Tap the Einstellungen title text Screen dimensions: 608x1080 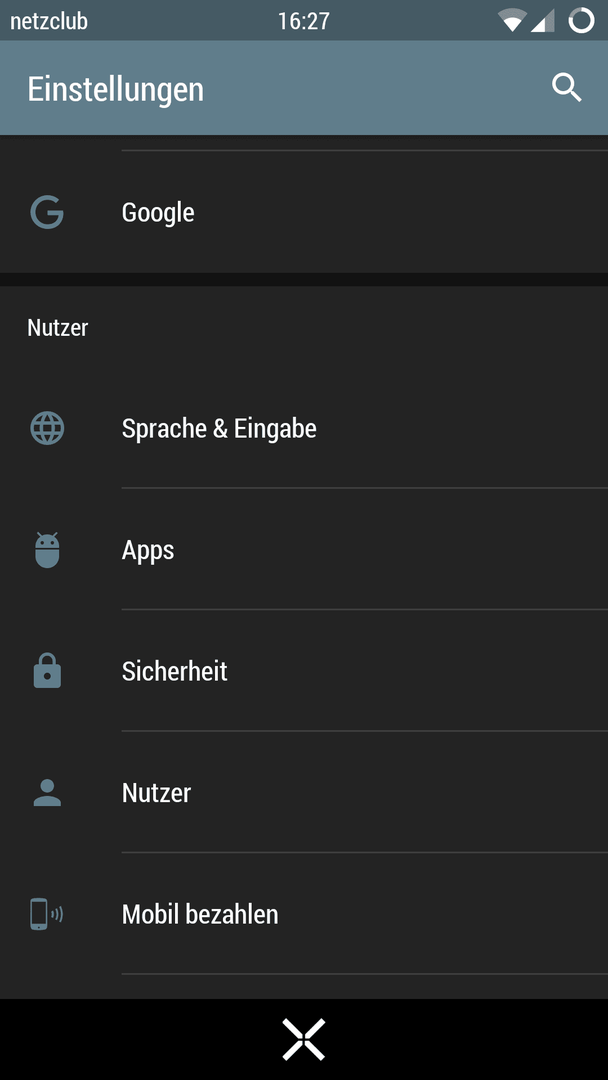click(116, 90)
